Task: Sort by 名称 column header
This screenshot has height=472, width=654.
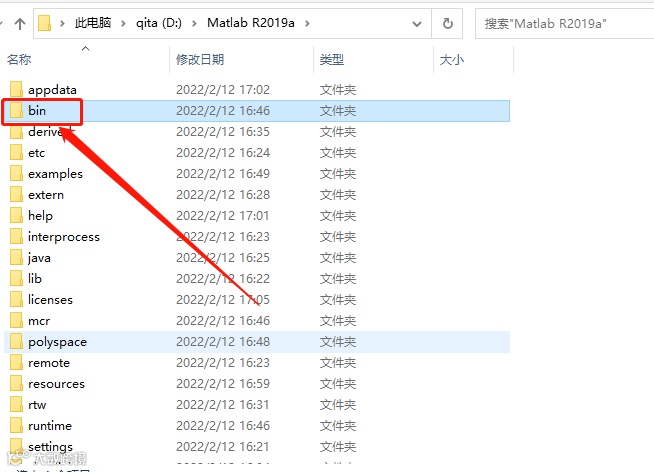Action: point(19,60)
